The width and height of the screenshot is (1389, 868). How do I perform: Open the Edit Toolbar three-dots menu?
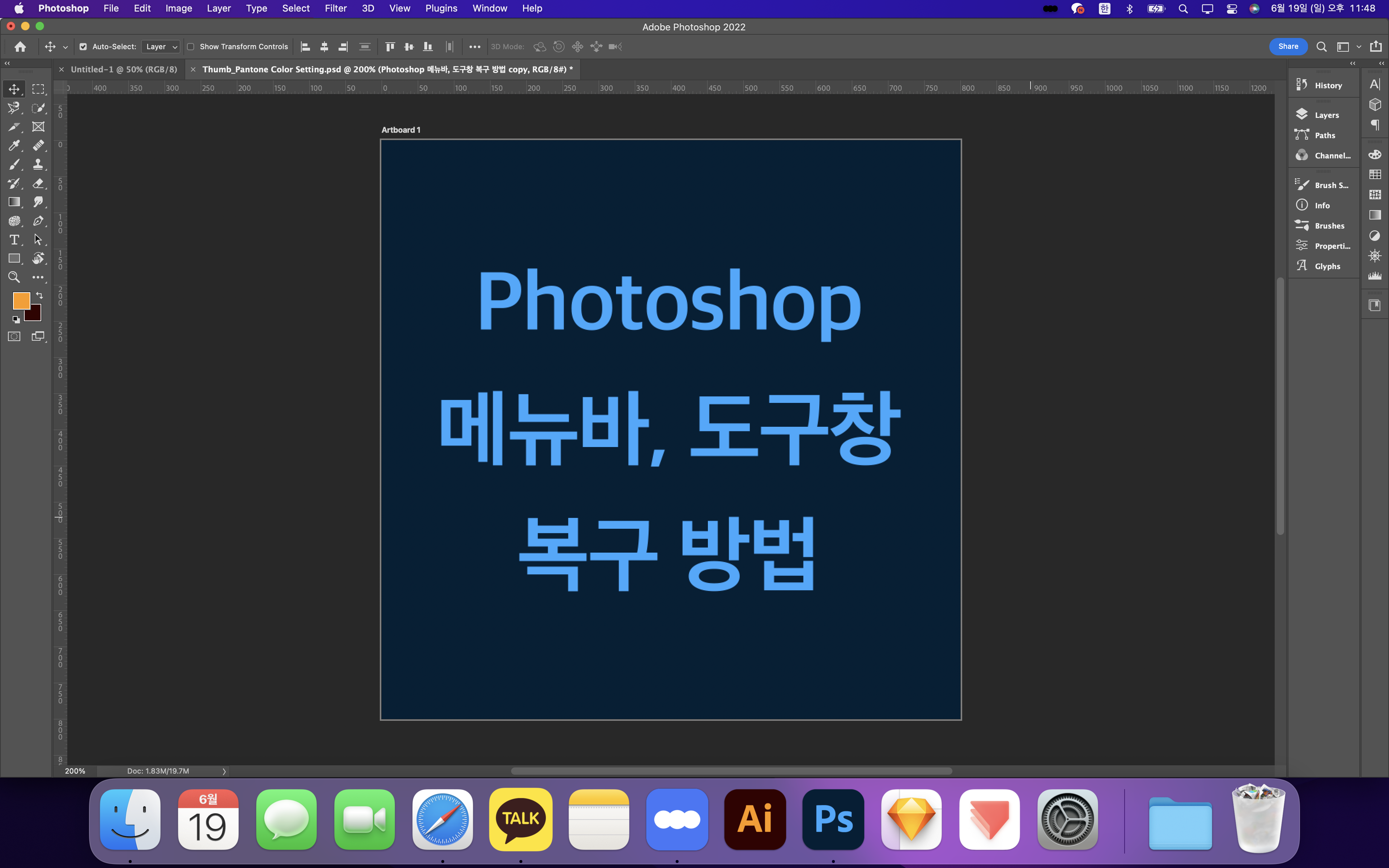pos(38,277)
